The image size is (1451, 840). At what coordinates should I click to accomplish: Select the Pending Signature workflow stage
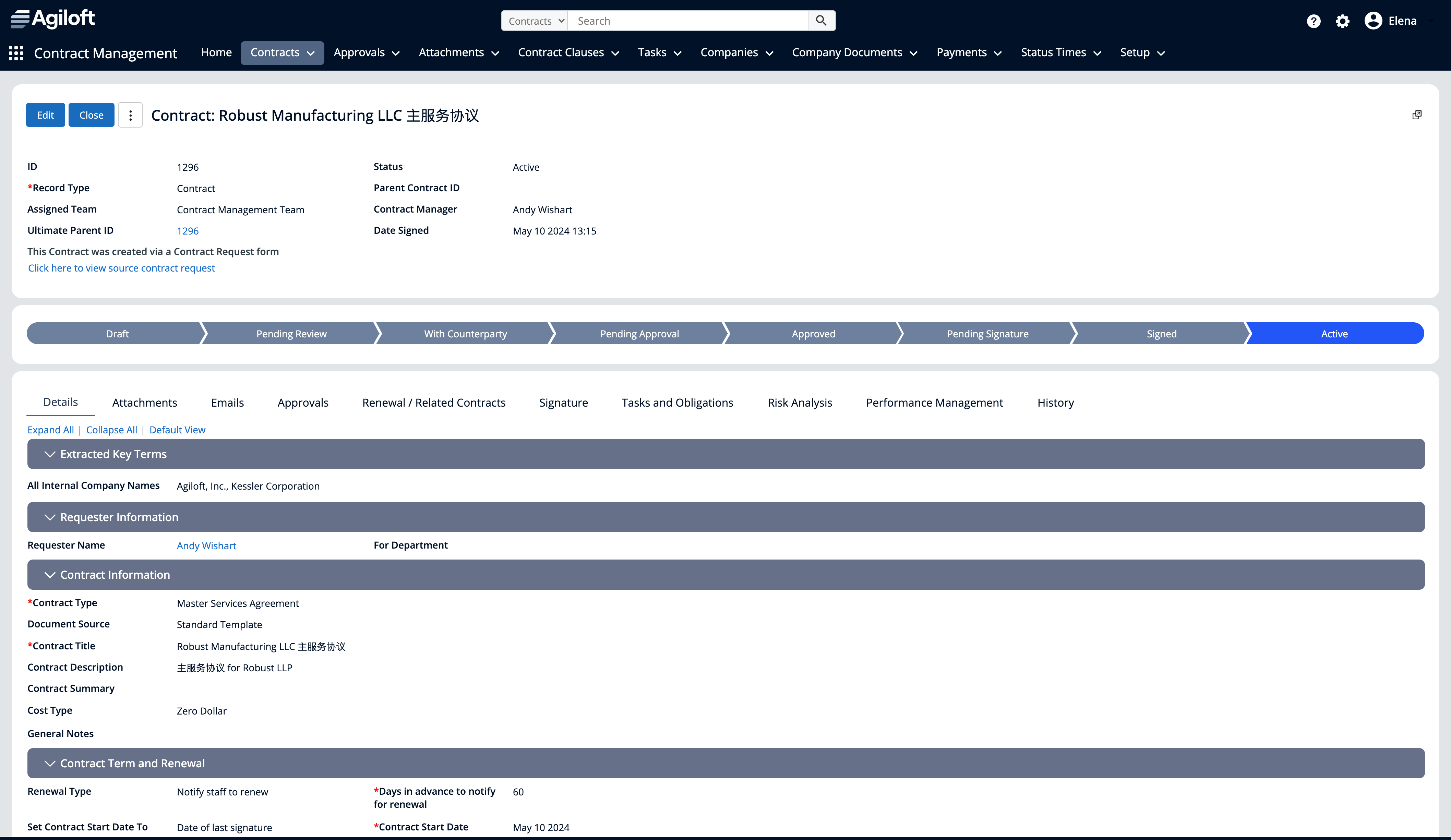[x=987, y=333]
